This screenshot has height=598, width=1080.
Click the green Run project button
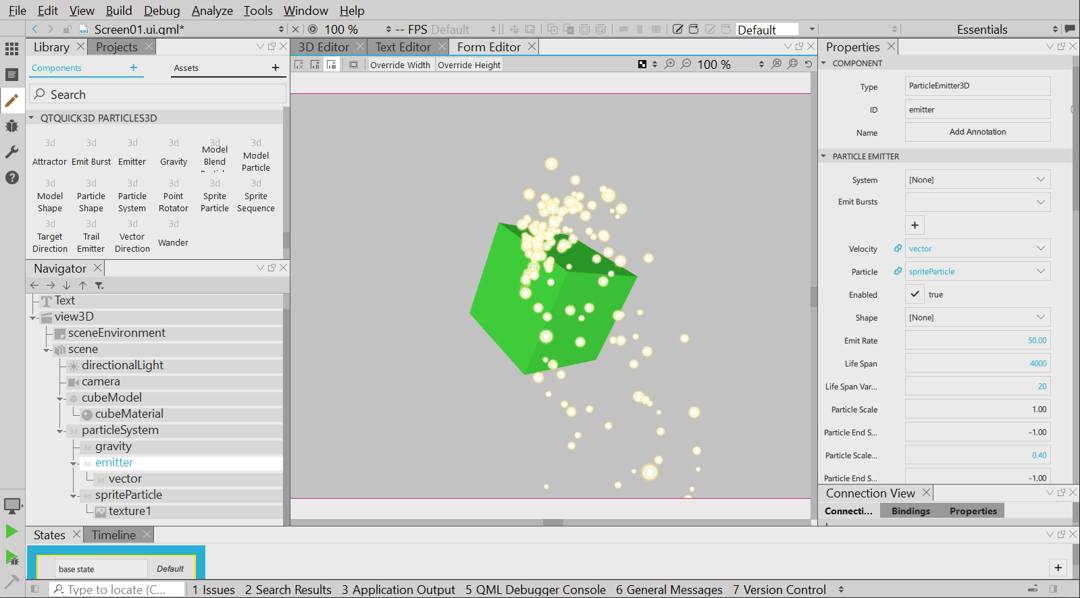click(12, 532)
